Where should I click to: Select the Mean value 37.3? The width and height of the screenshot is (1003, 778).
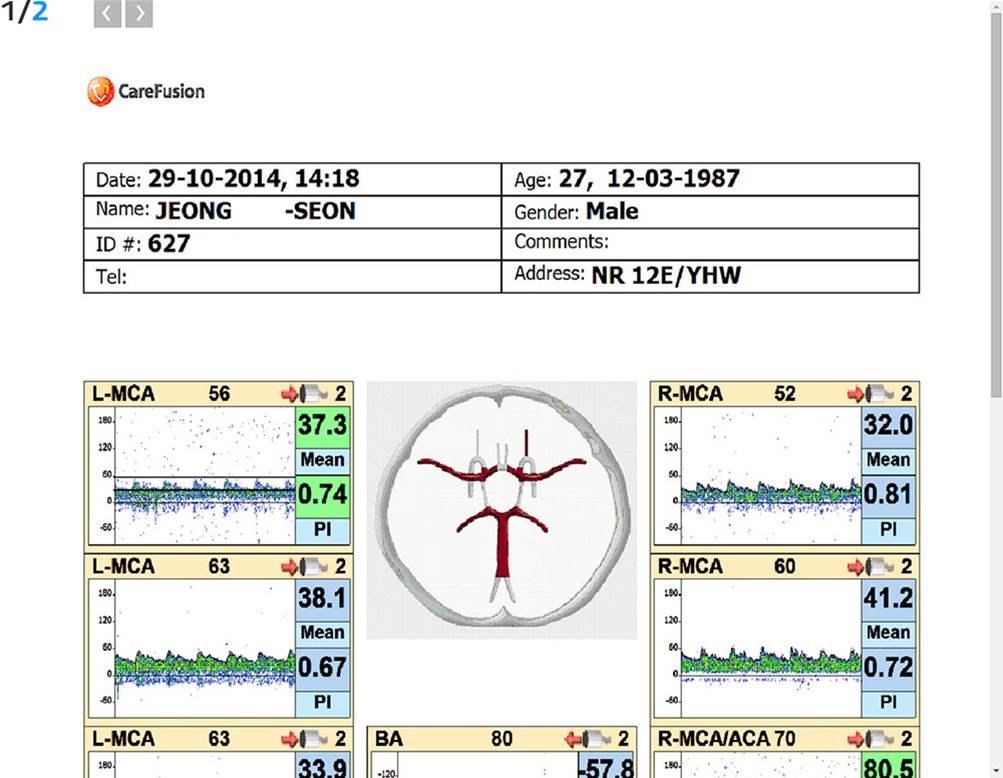tap(322, 425)
